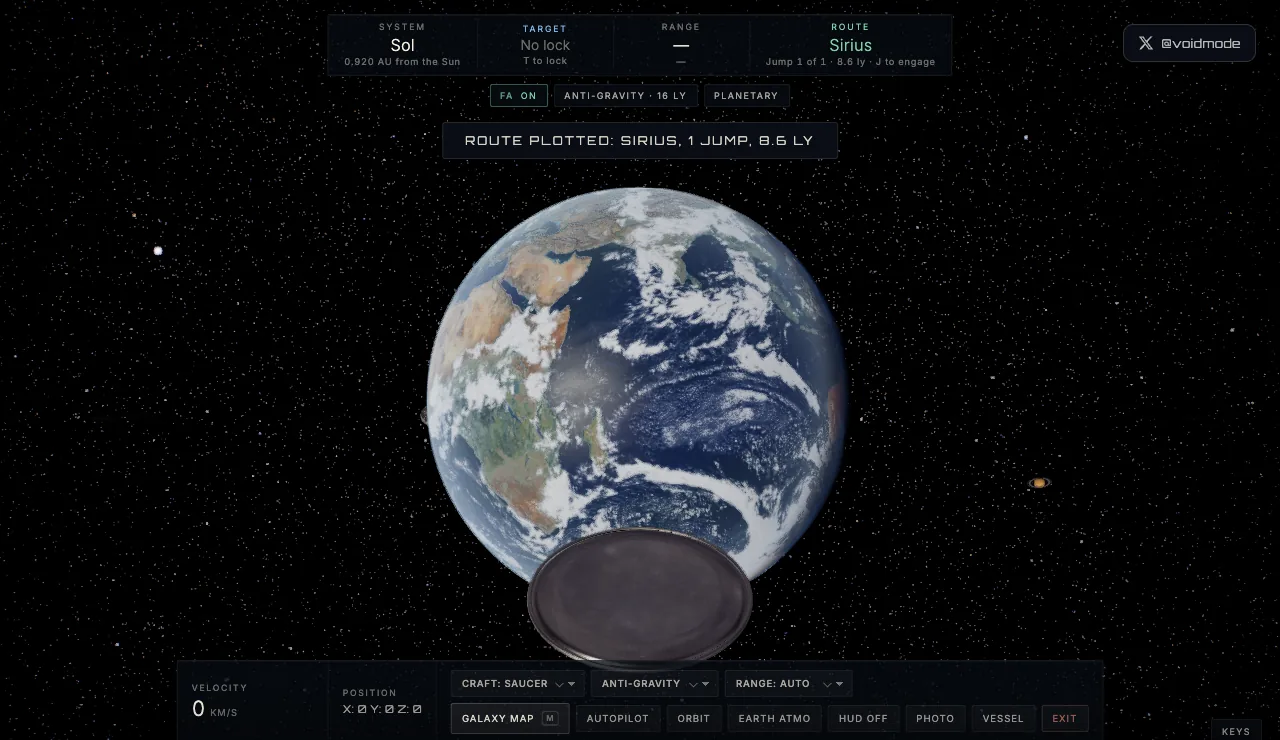Enter PHOTO mode
The height and width of the screenshot is (740, 1280).
(x=935, y=718)
